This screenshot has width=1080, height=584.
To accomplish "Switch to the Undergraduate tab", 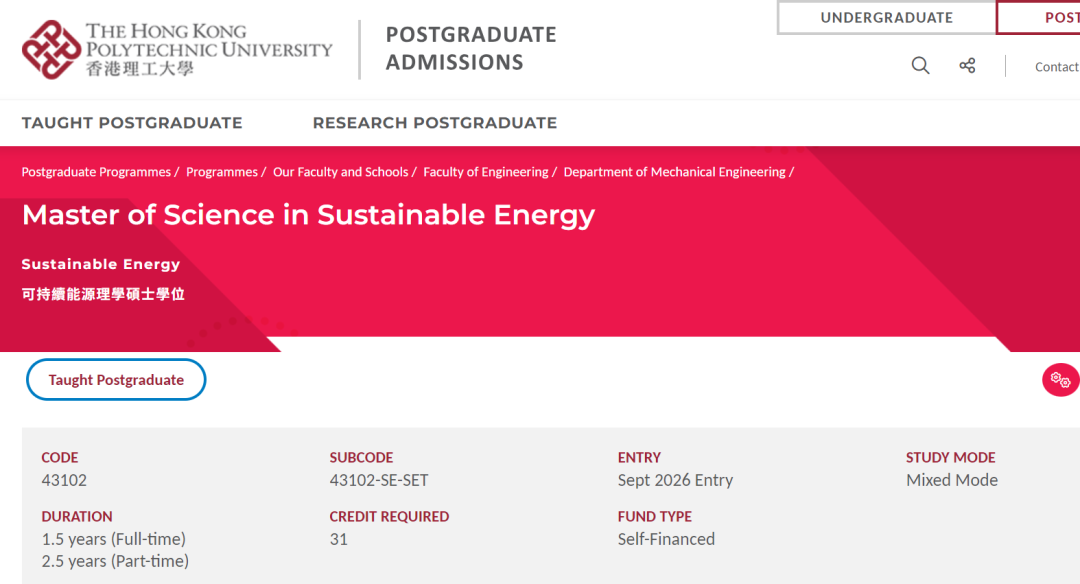I will 886,18.
